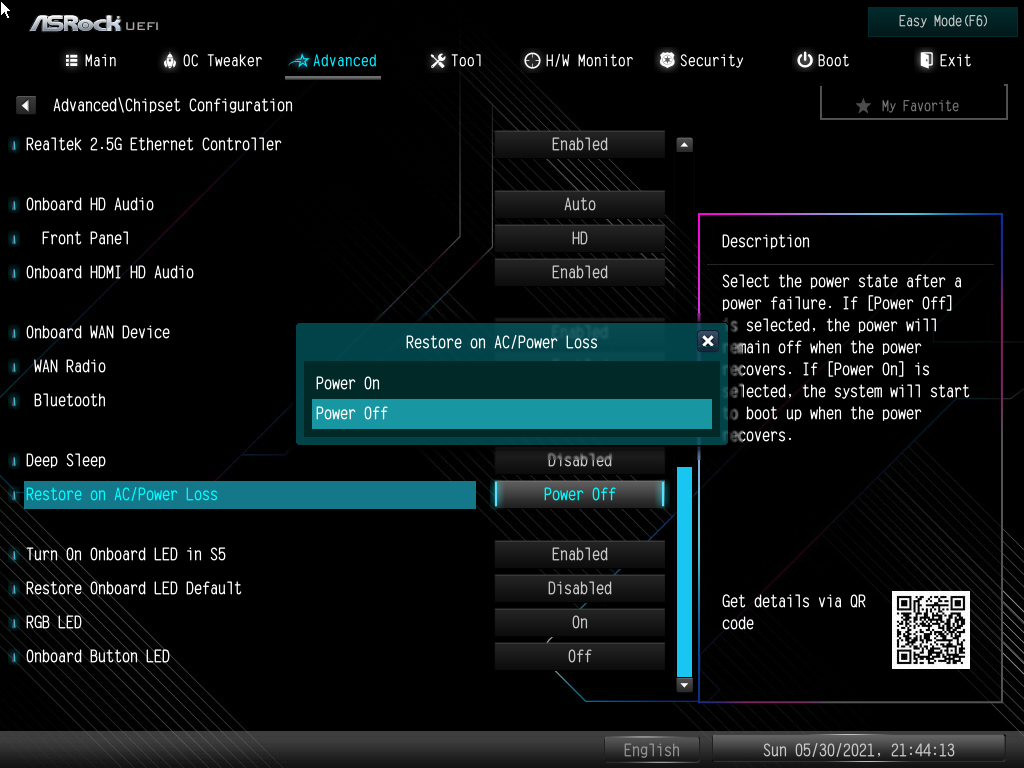The height and width of the screenshot is (768, 1024).
Task: Open Front Panel HD dropdown
Action: [579, 238]
